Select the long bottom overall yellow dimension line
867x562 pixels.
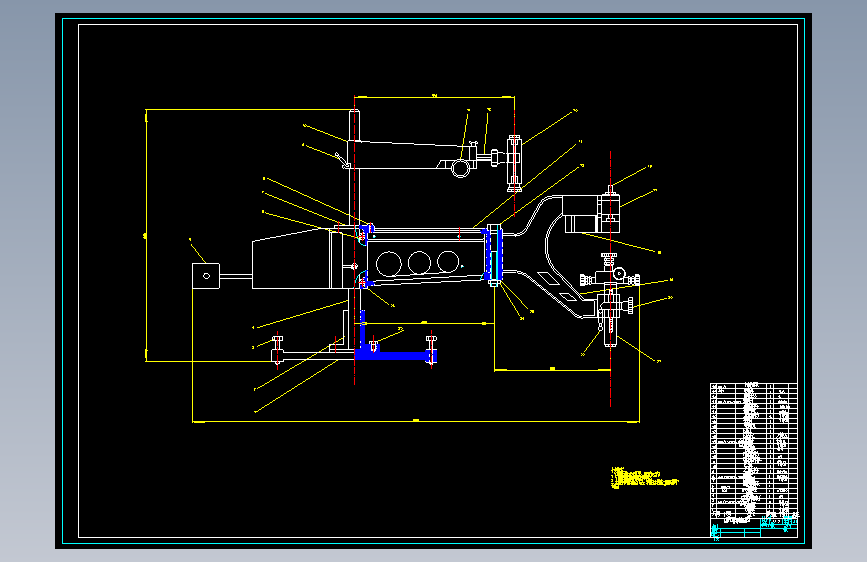416,422
